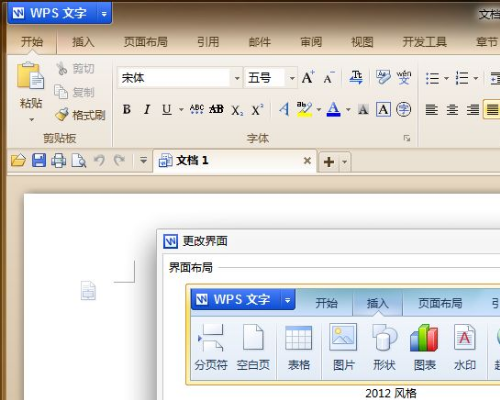Customize quick access toolbar dropdown
Viewport: 500px width, 400px height.
point(143,161)
